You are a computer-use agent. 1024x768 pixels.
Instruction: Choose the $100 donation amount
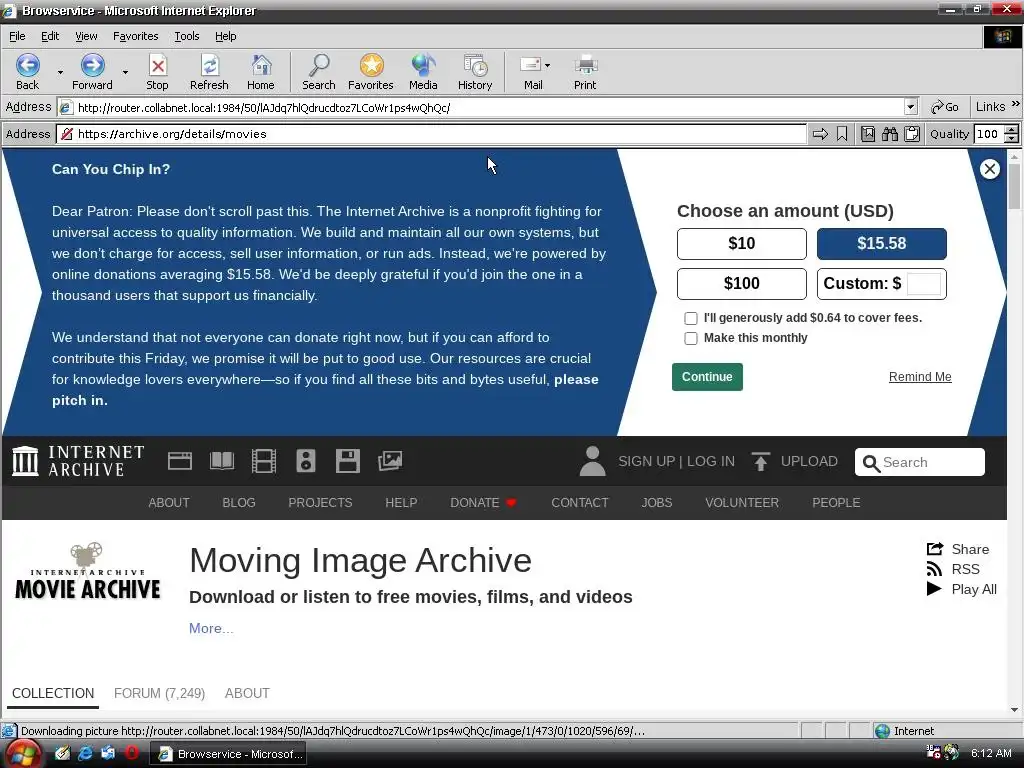pos(741,283)
